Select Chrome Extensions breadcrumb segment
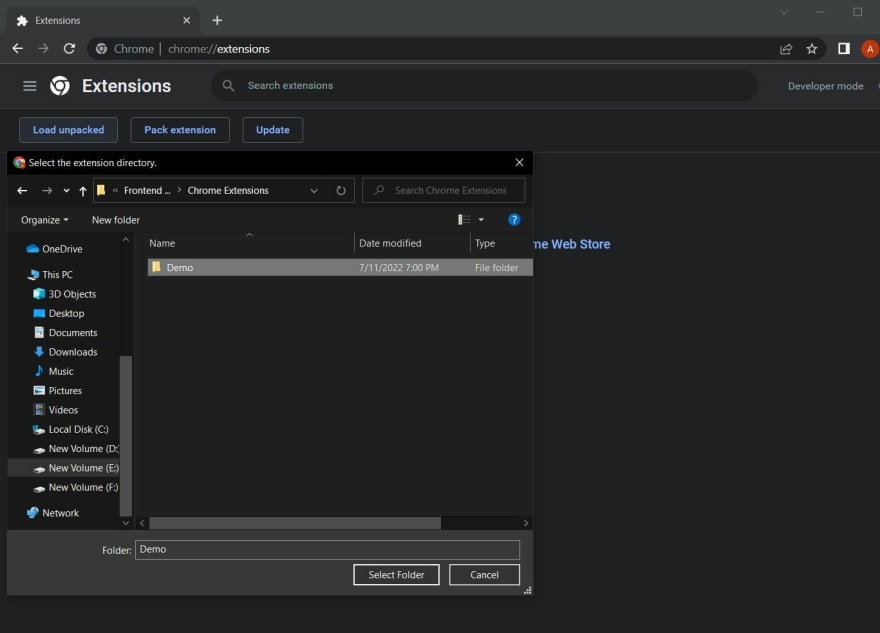 228,191
